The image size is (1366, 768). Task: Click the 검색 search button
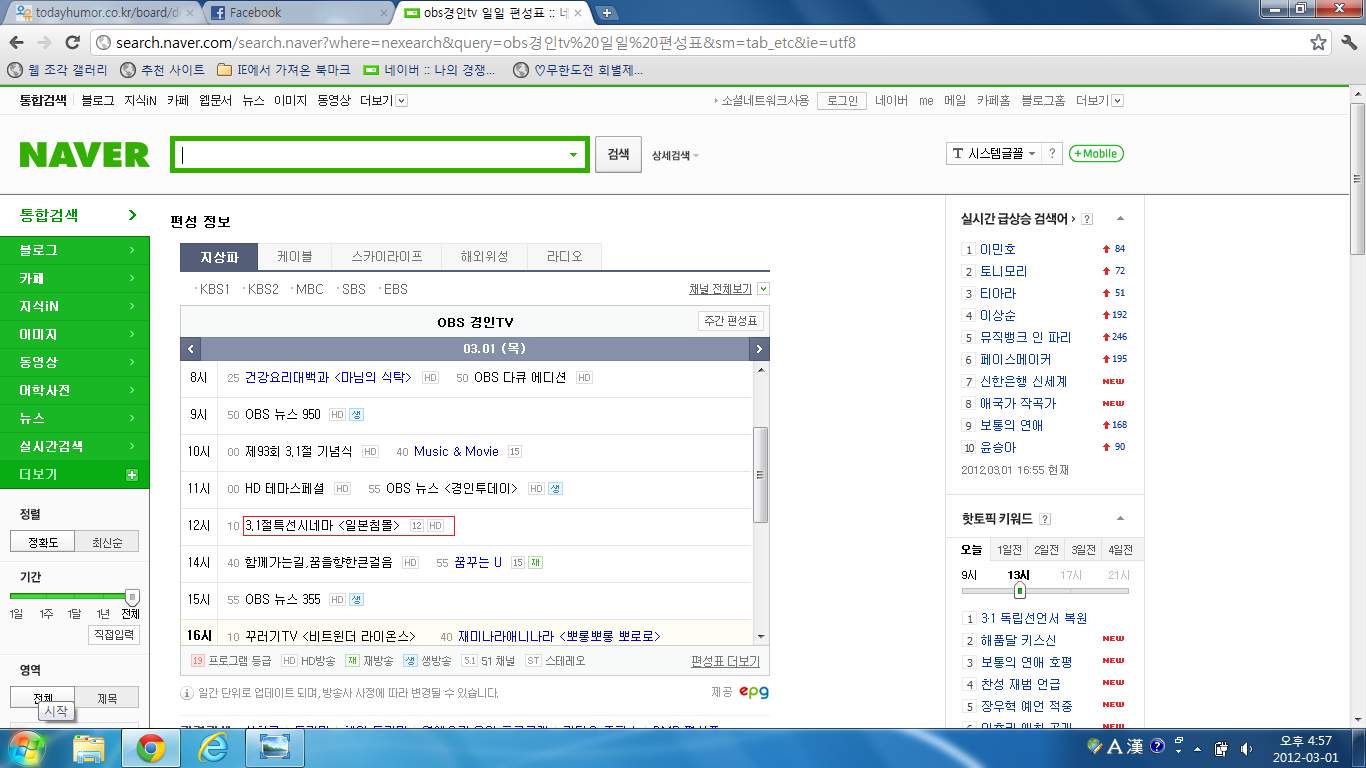coord(618,155)
